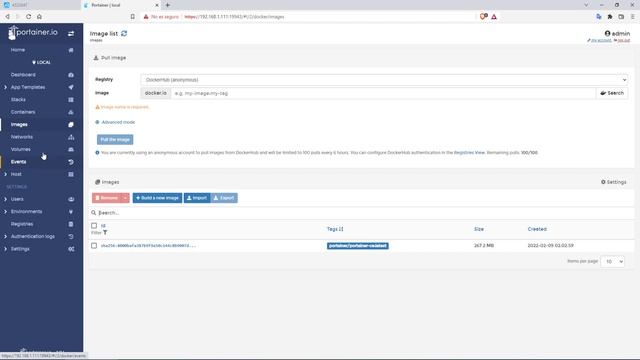Open a new browser tab

[167, 5]
